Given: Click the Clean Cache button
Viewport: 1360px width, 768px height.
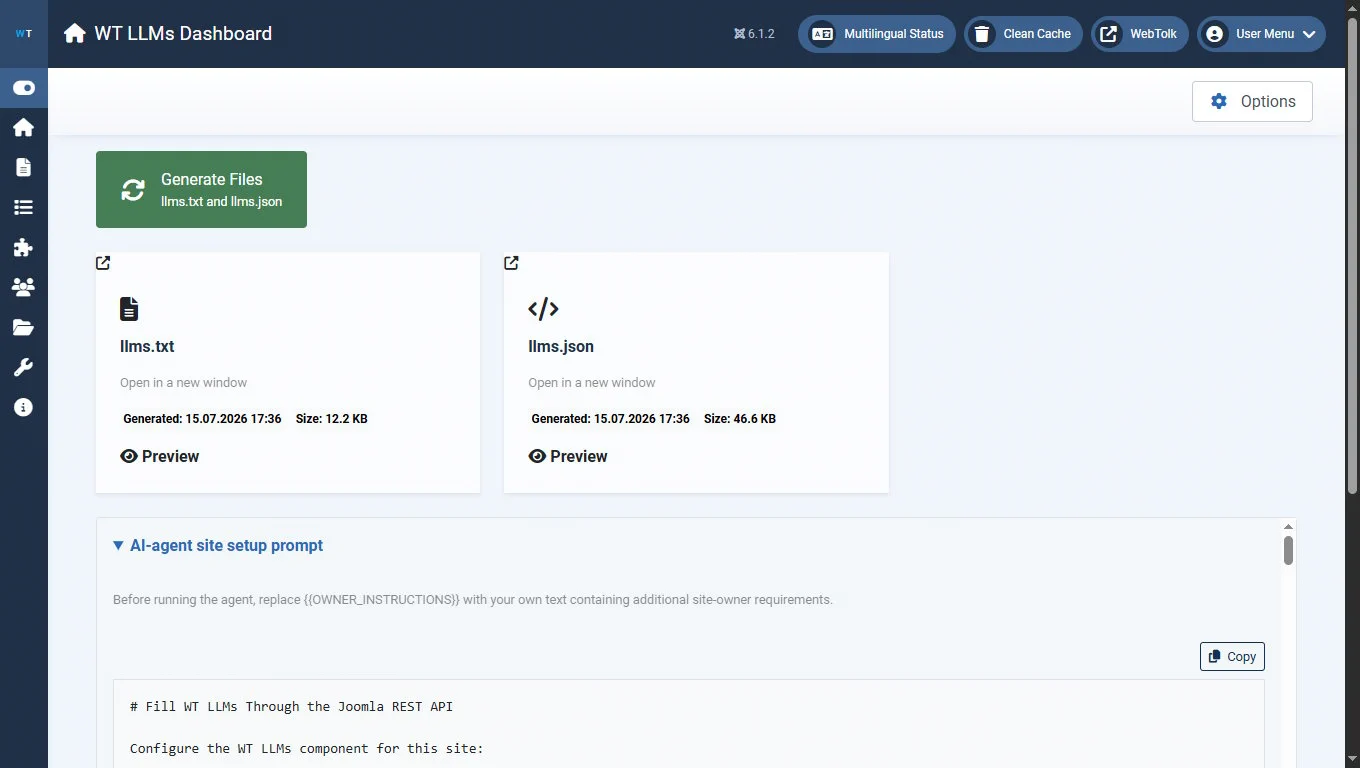Looking at the screenshot, I should 1023,33.
